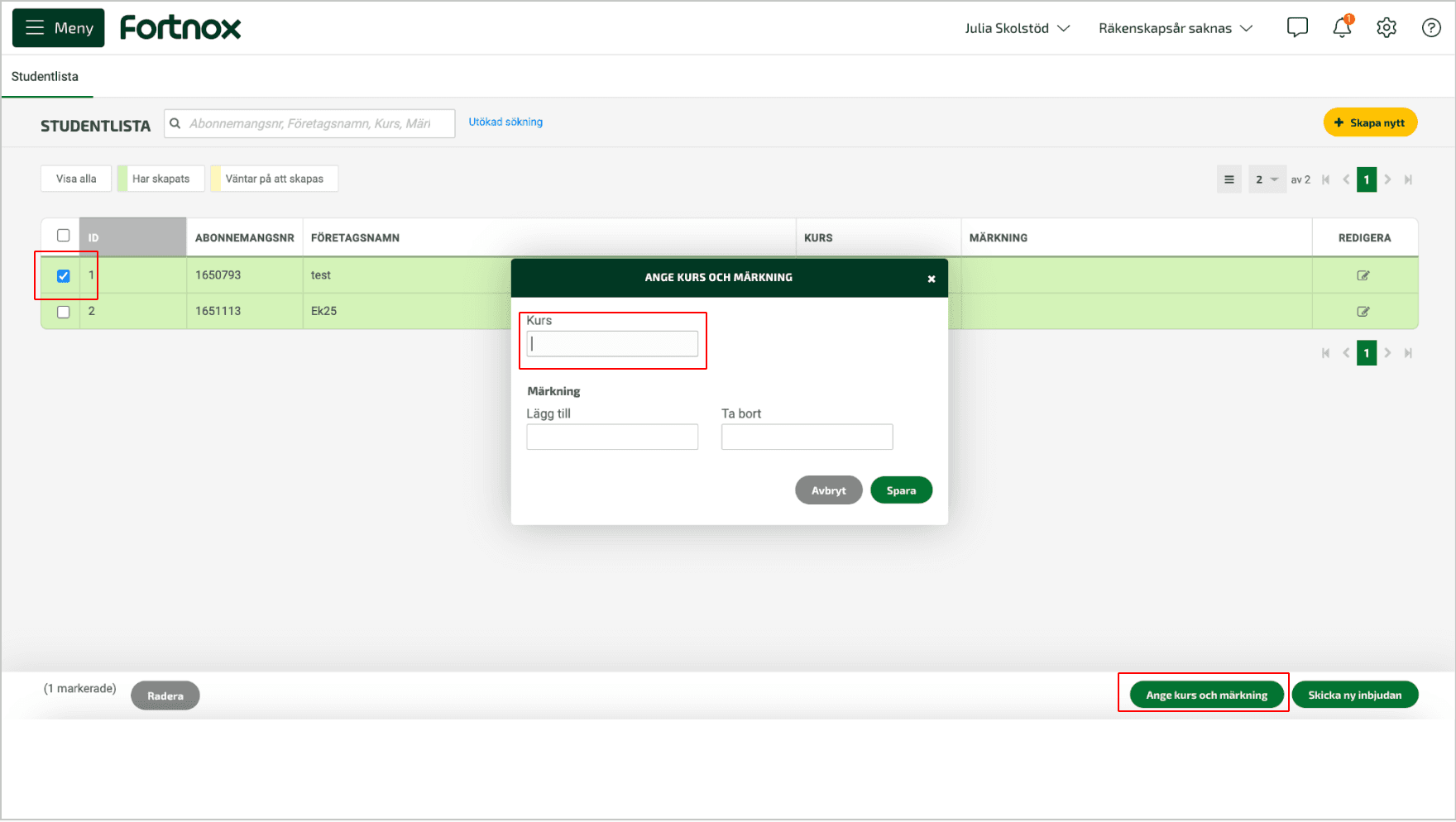Sort by the ID column header
This screenshot has height=822, width=1456.
(x=132, y=237)
